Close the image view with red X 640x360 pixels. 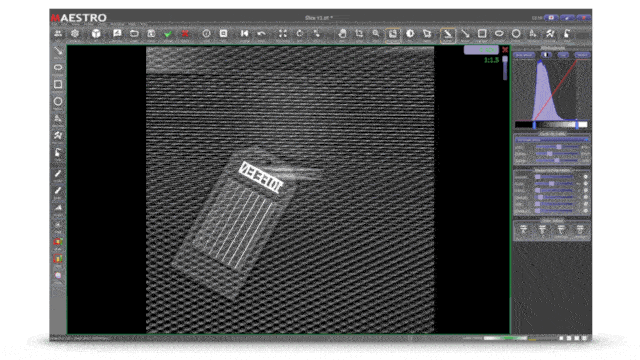pos(505,50)
